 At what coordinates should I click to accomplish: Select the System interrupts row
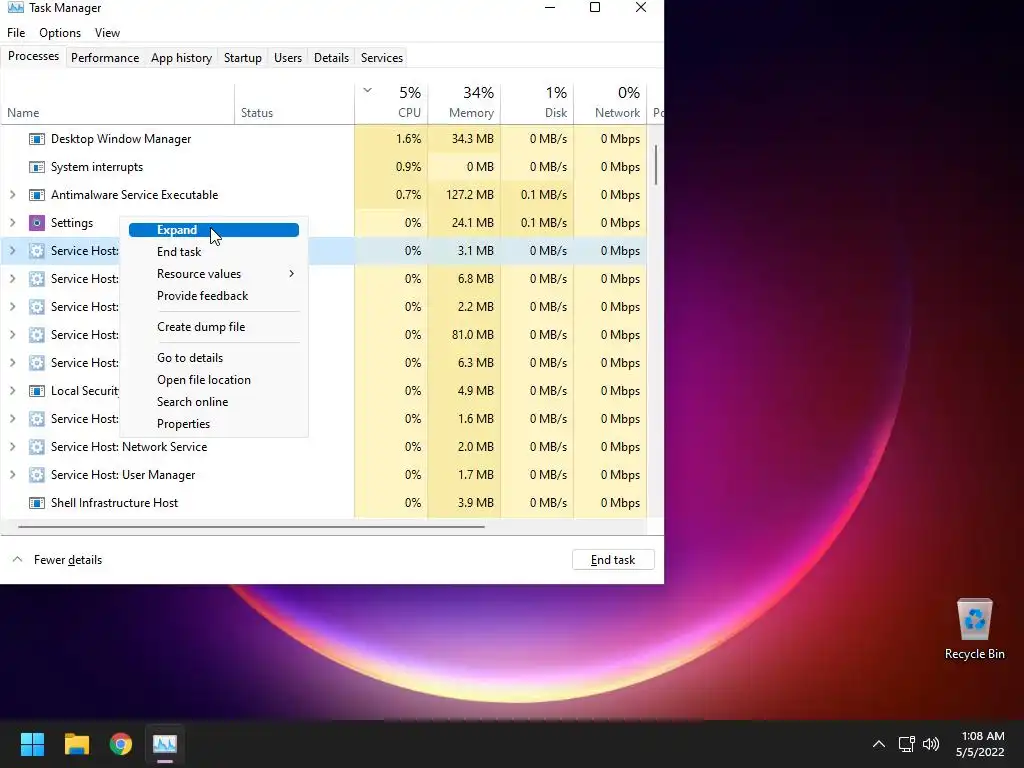pos(324,167)
